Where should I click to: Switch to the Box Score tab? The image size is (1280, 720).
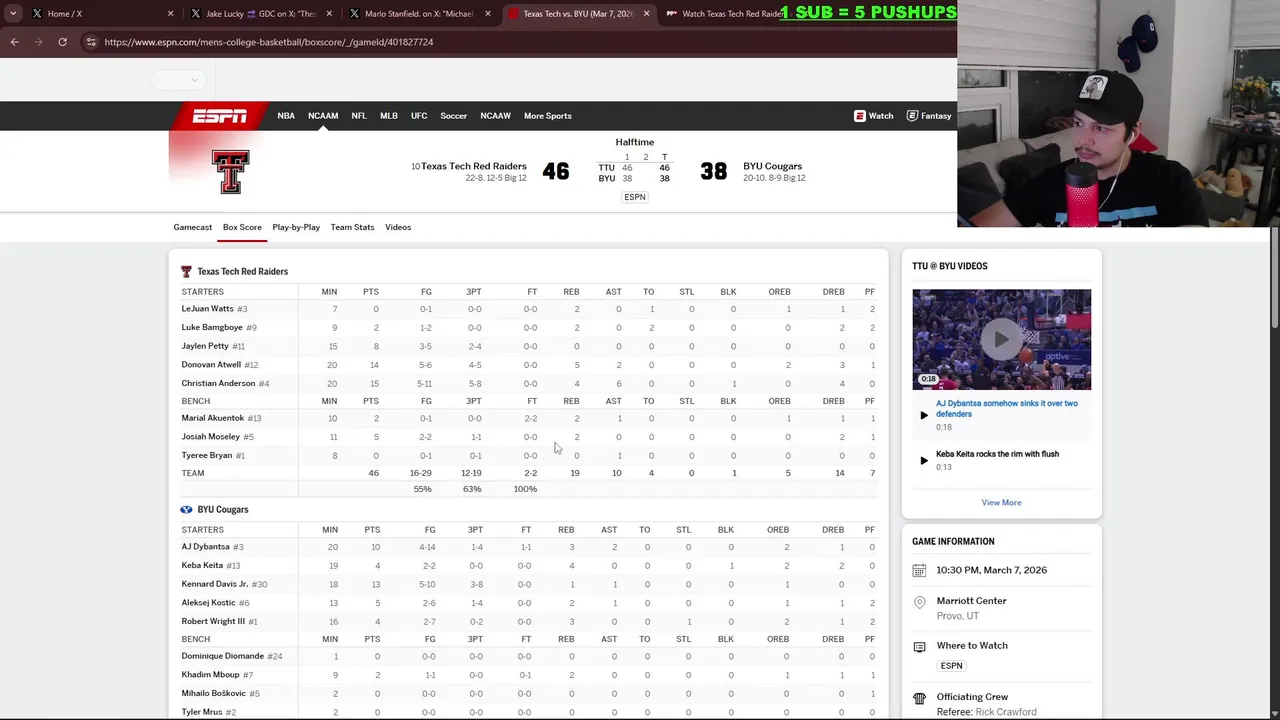point(242,227)
